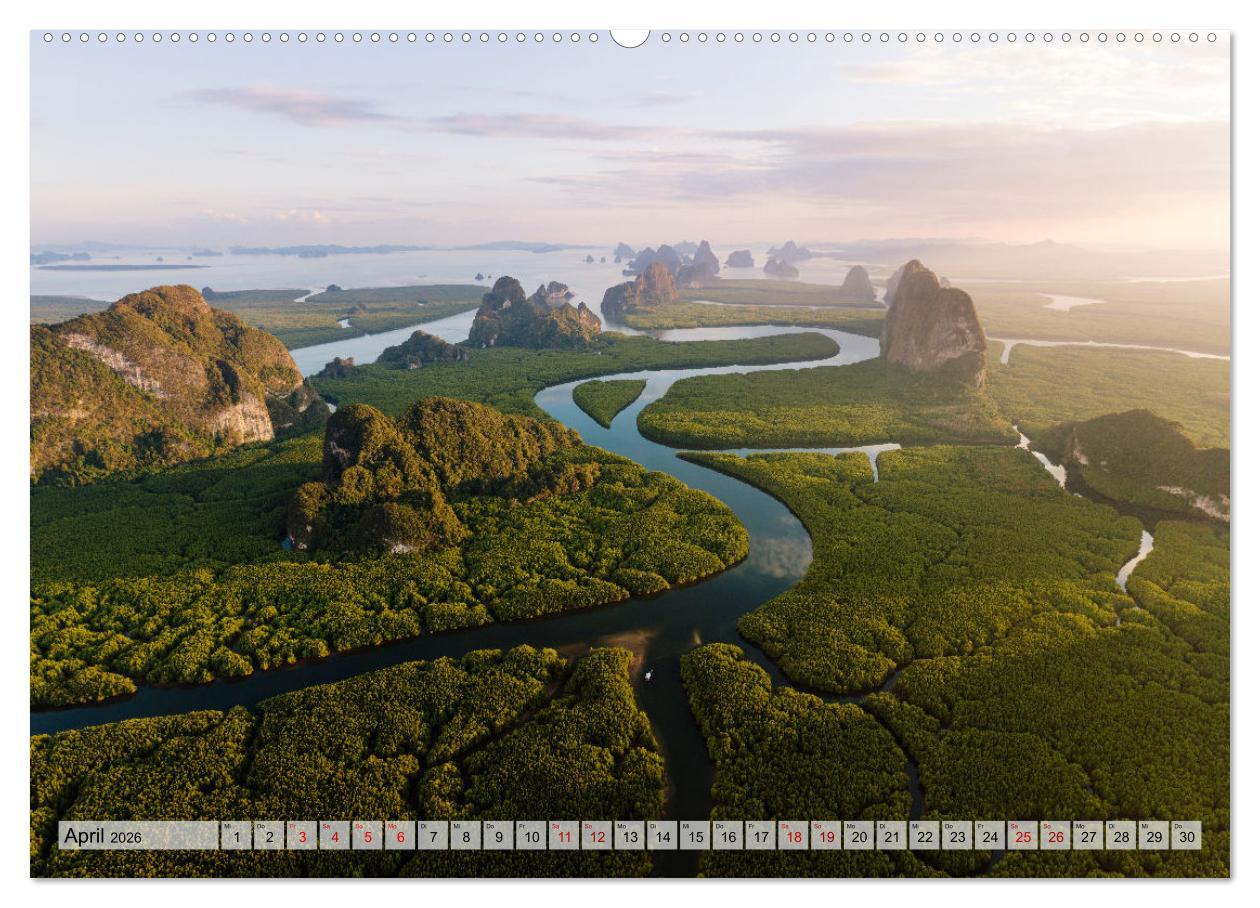Select the weekend date 4 in red

tap(334, 836)
